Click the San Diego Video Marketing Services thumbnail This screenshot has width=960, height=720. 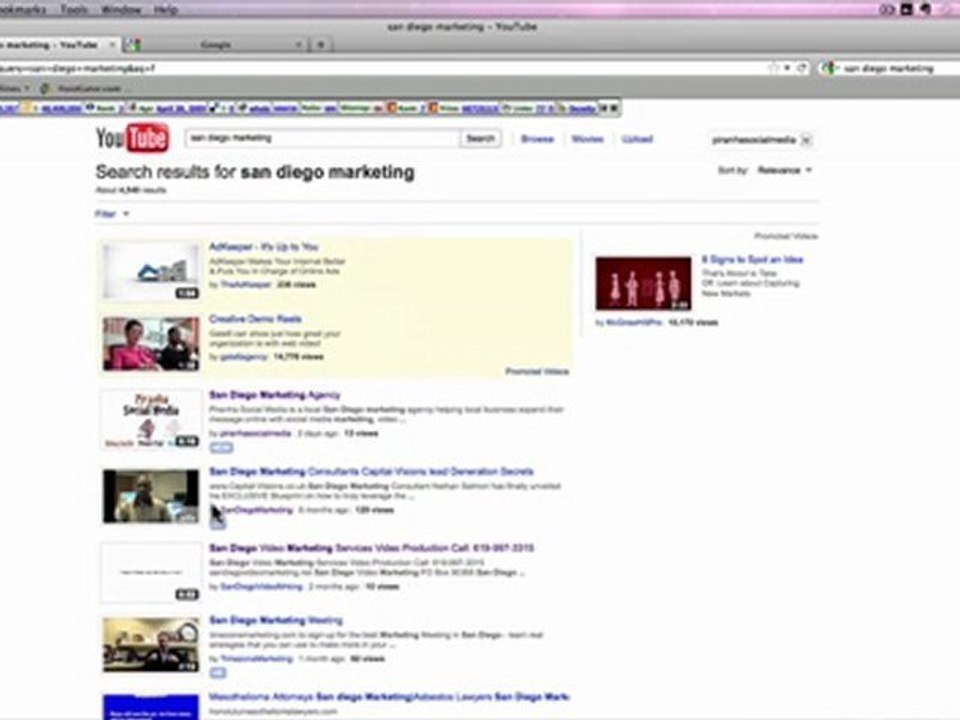click(151, 573)
